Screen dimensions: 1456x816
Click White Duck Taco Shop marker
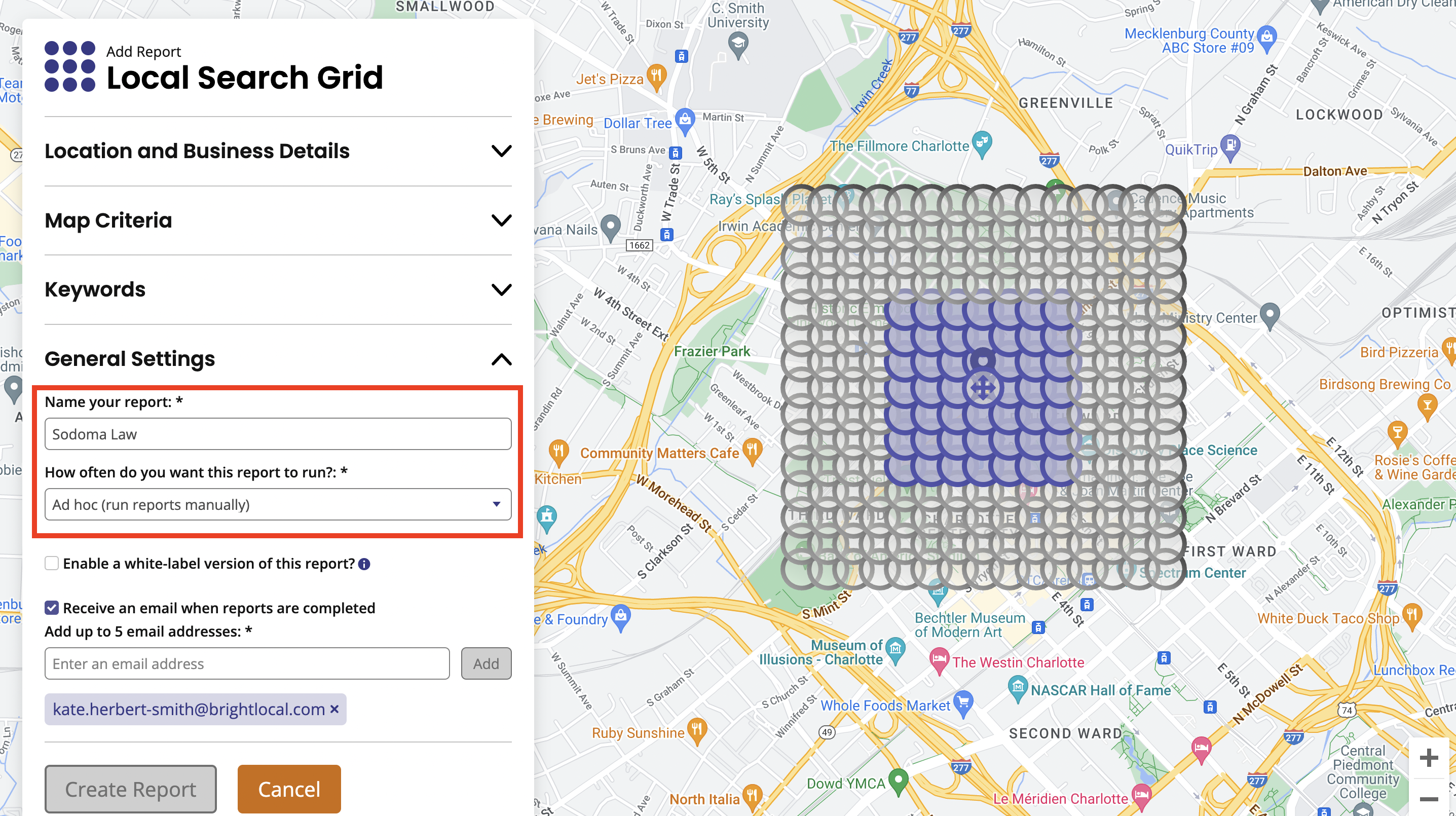click(1412, 615)
